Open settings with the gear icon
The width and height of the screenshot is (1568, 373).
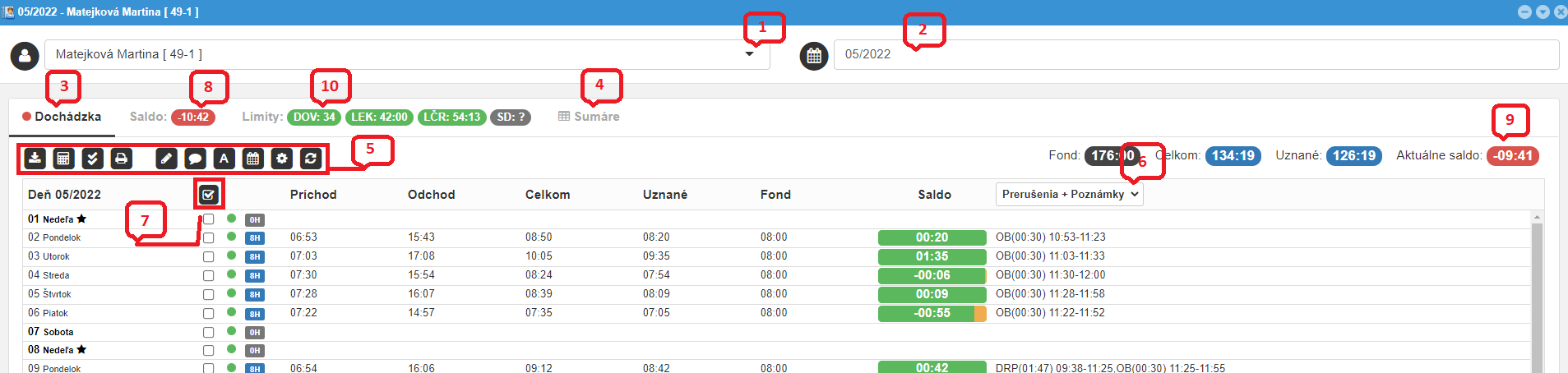(x=282, y=159)
